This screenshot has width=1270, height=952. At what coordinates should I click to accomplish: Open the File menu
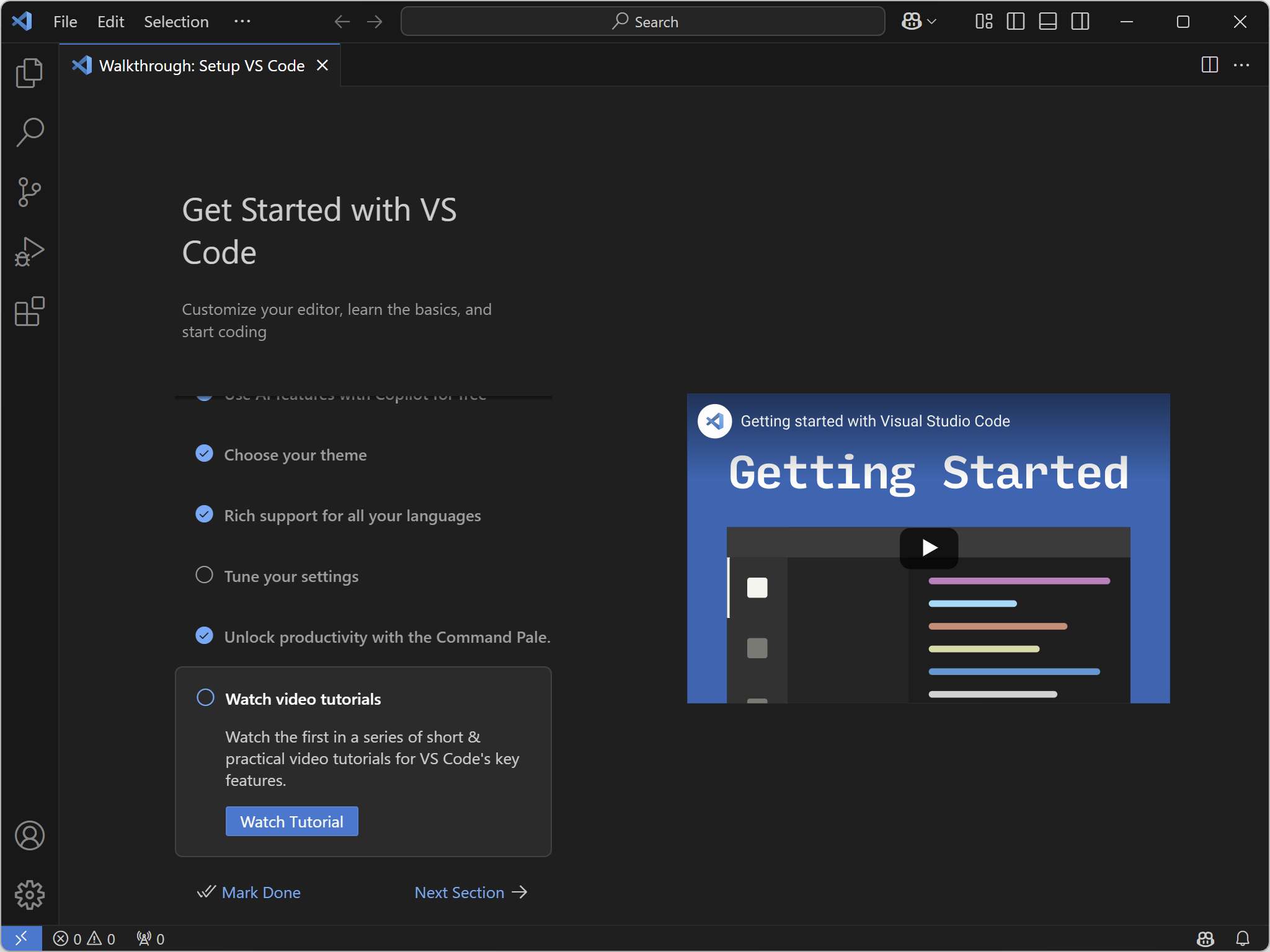coord(65,22)
